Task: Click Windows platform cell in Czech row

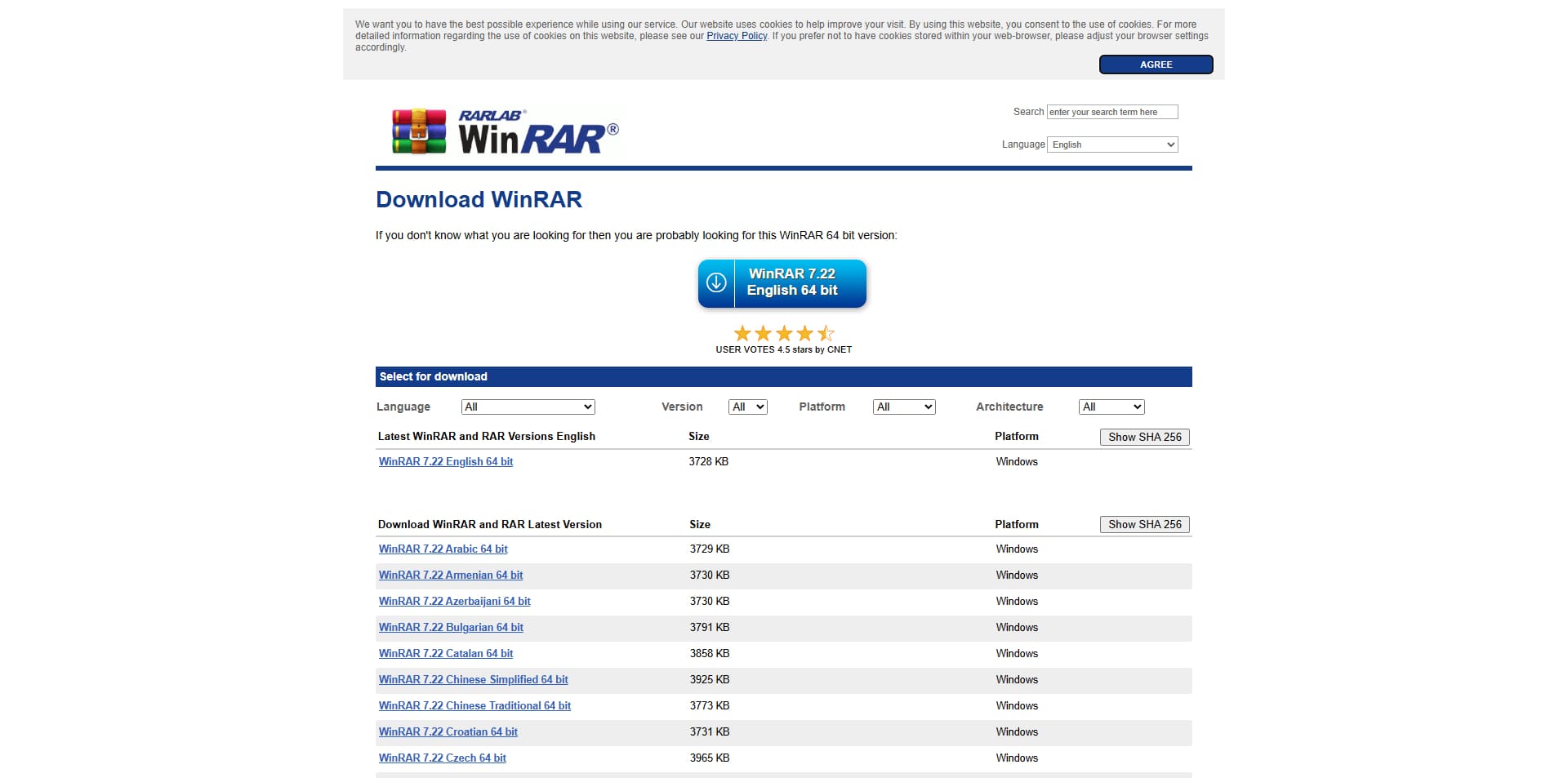Action: 1017,758
